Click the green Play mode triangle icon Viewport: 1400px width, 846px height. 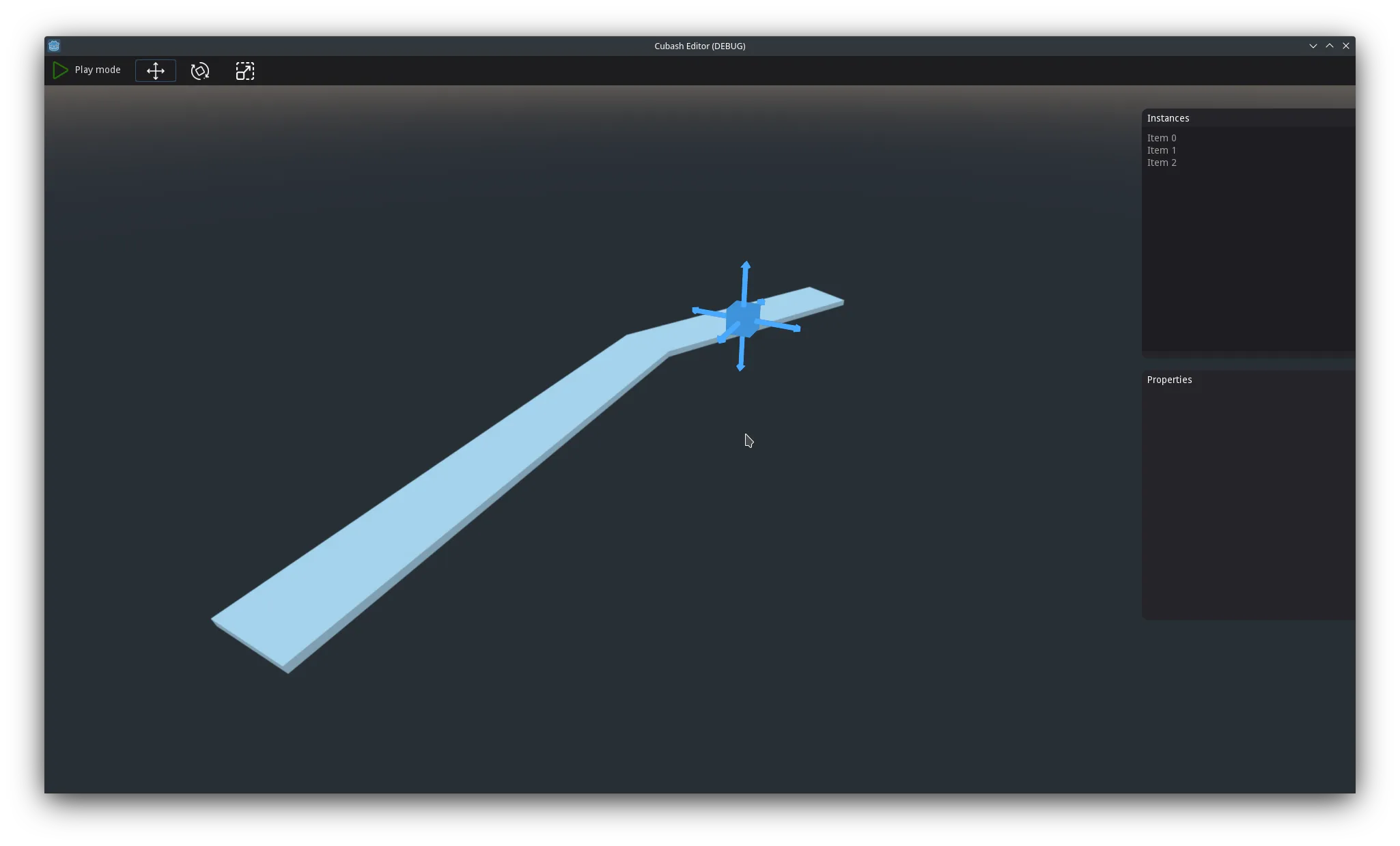pyautogui.click(x=60, y=70)
